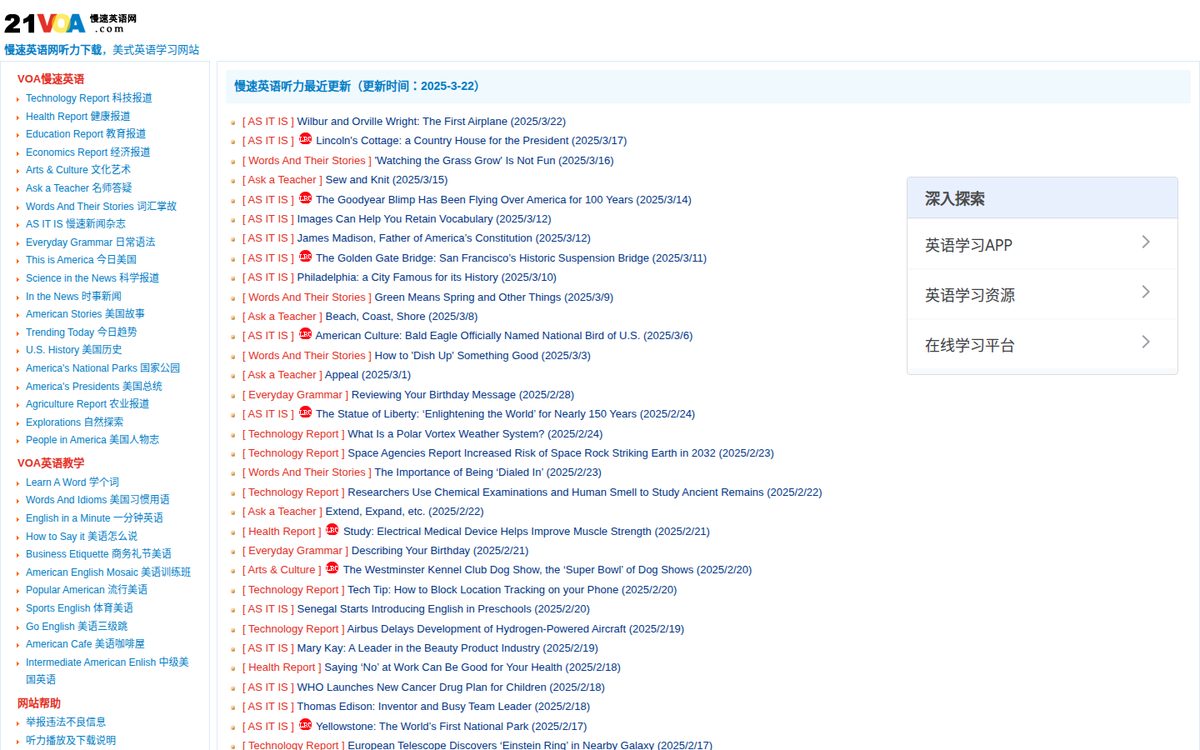Open American Cafe 美语咖啡屋 sidebar item

(85, 644)
